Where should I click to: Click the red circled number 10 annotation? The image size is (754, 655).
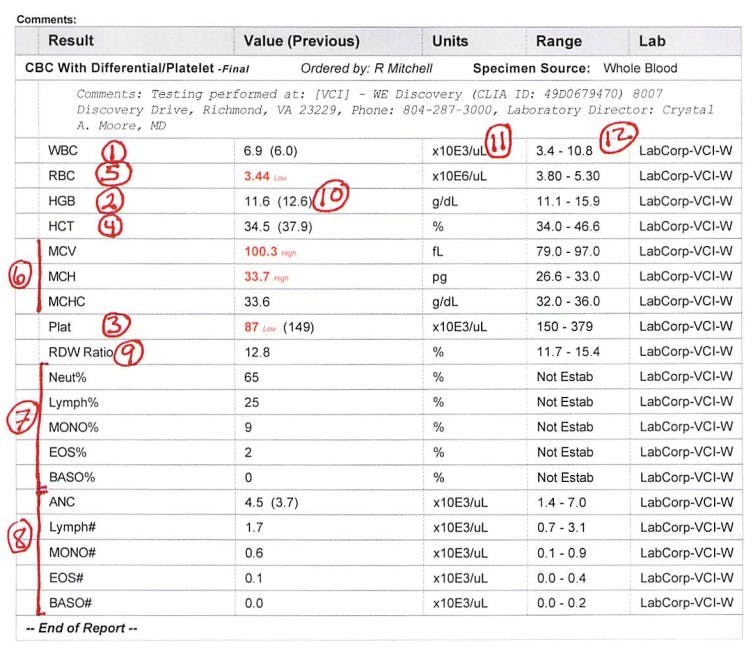[x=331, y=195]
